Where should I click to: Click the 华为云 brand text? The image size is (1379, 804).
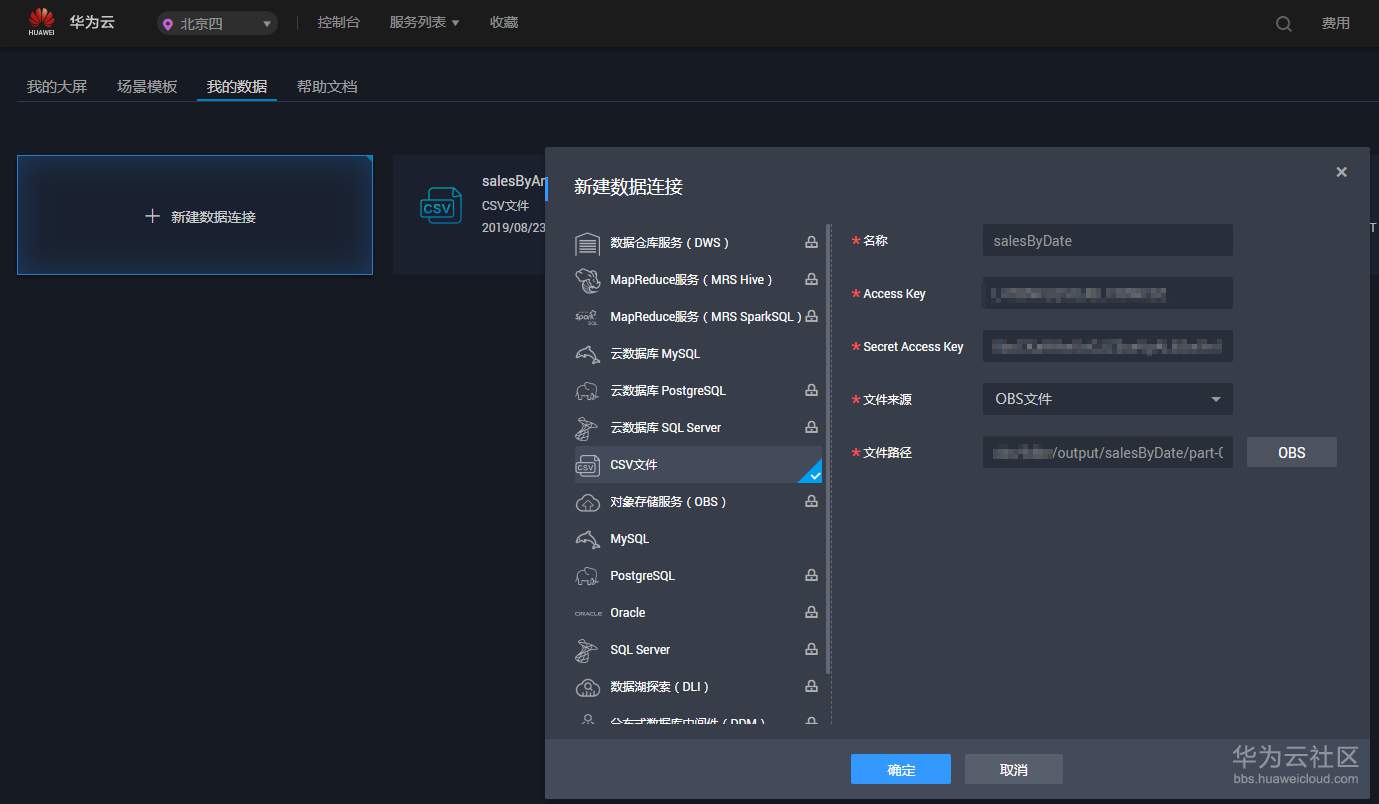point(92,22)
